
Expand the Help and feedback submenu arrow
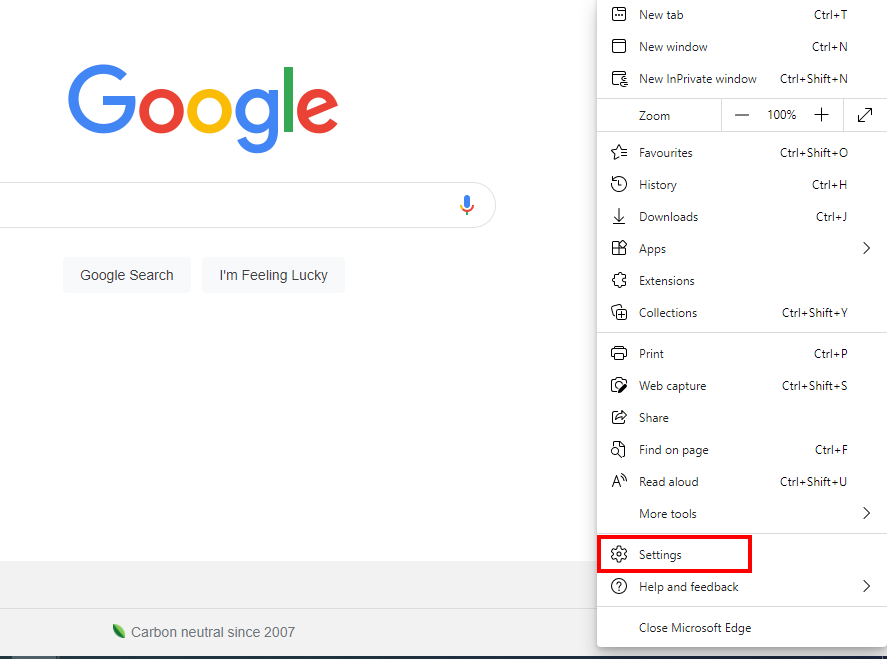point(866,586)
